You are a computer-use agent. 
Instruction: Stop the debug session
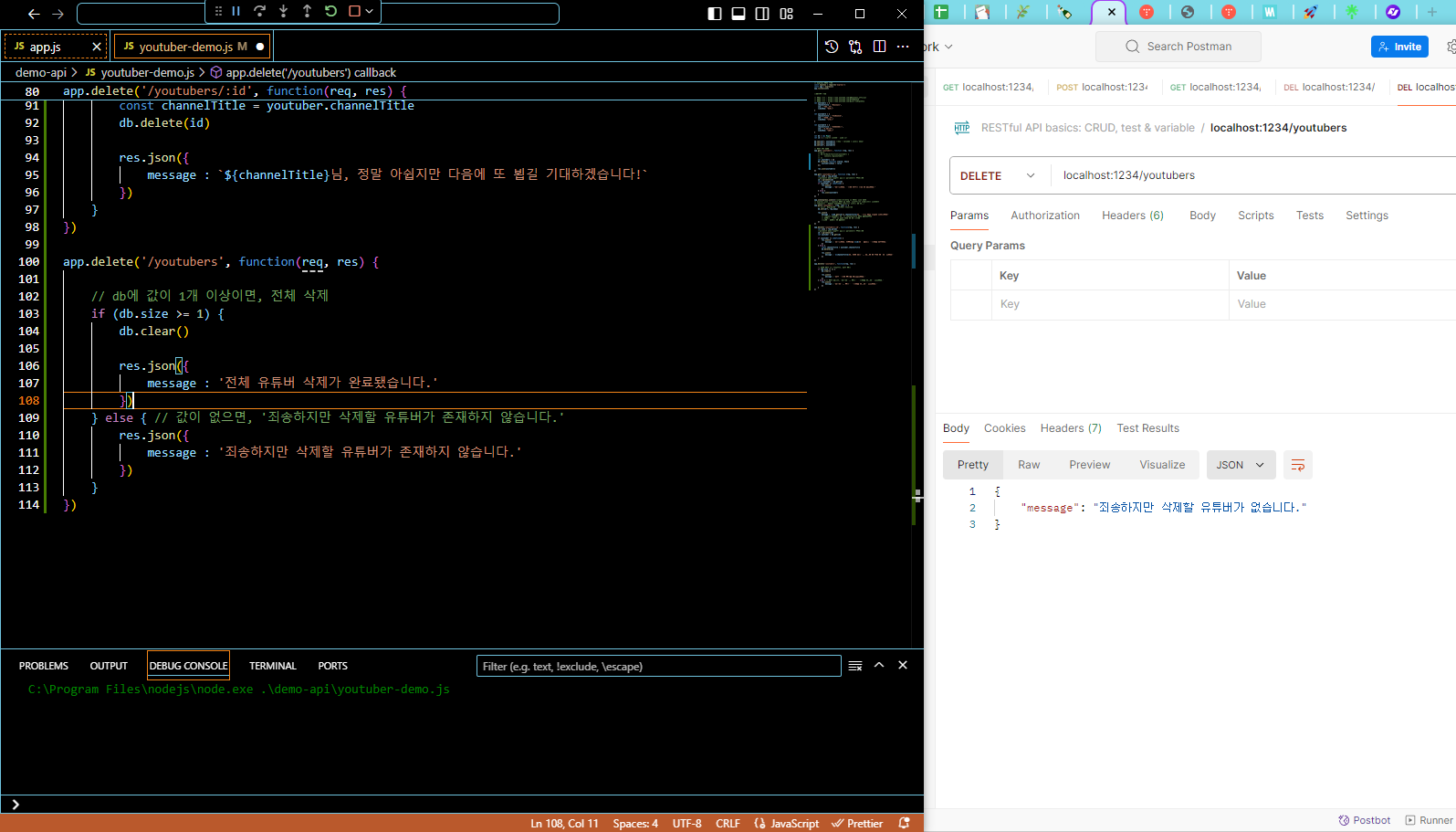pyautogui.click(x=355, y=11)
